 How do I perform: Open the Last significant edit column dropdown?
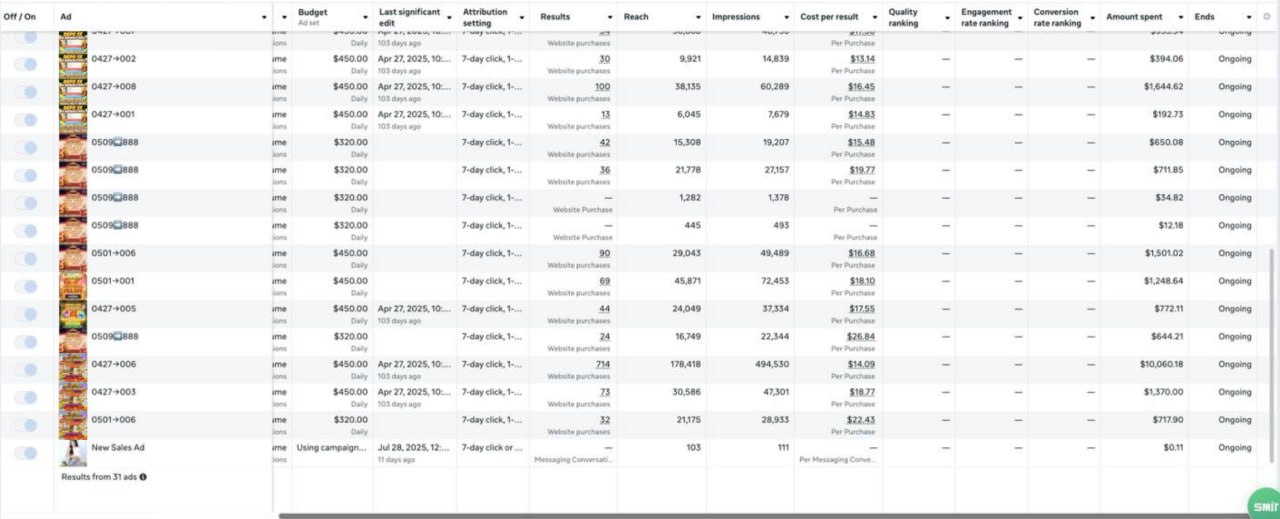point(448,17)
